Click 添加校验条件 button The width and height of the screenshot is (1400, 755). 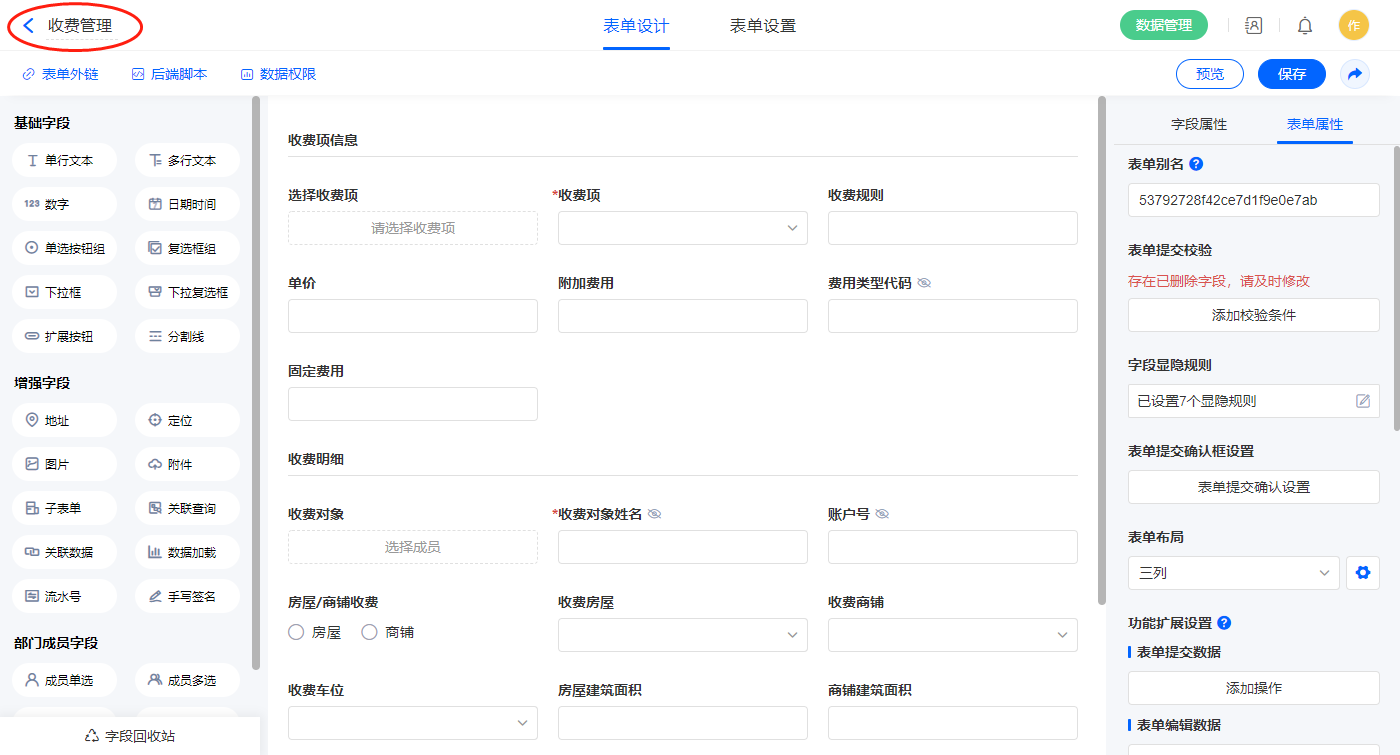click(x=1254, y=315)
